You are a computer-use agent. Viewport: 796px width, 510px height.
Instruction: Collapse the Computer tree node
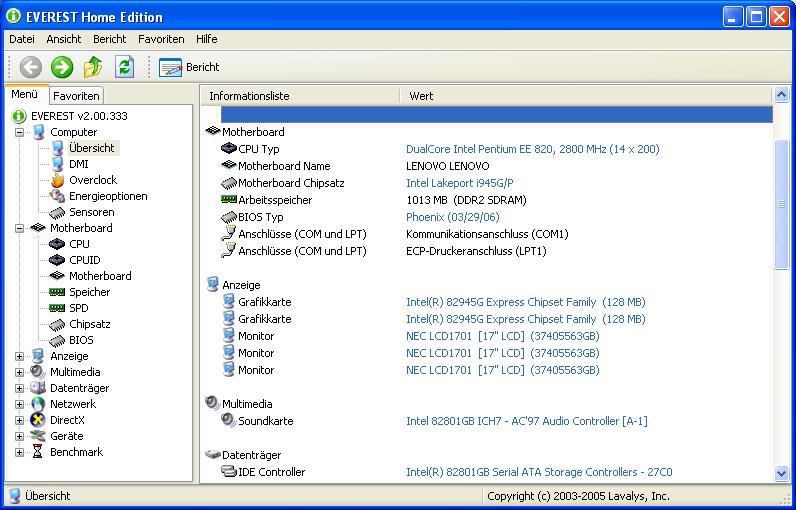point(20,132)
